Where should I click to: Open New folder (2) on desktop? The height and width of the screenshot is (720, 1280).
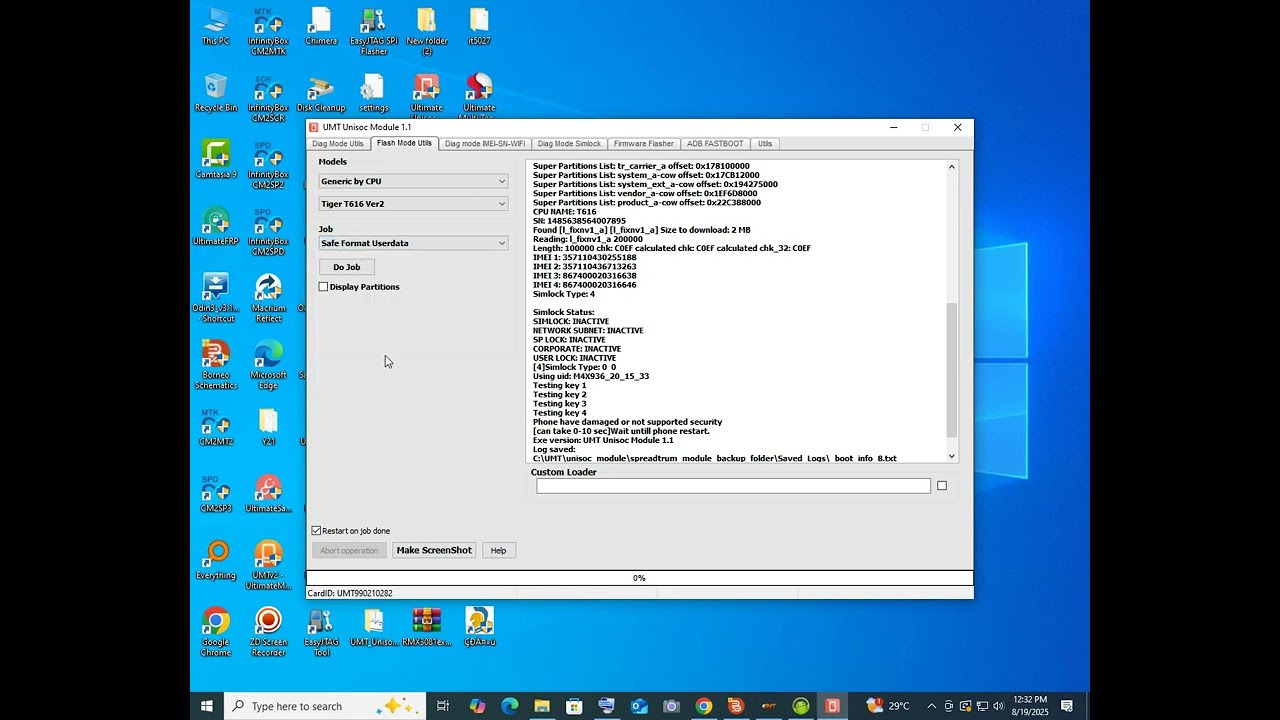pyautogui.click(x=427, y=32)
